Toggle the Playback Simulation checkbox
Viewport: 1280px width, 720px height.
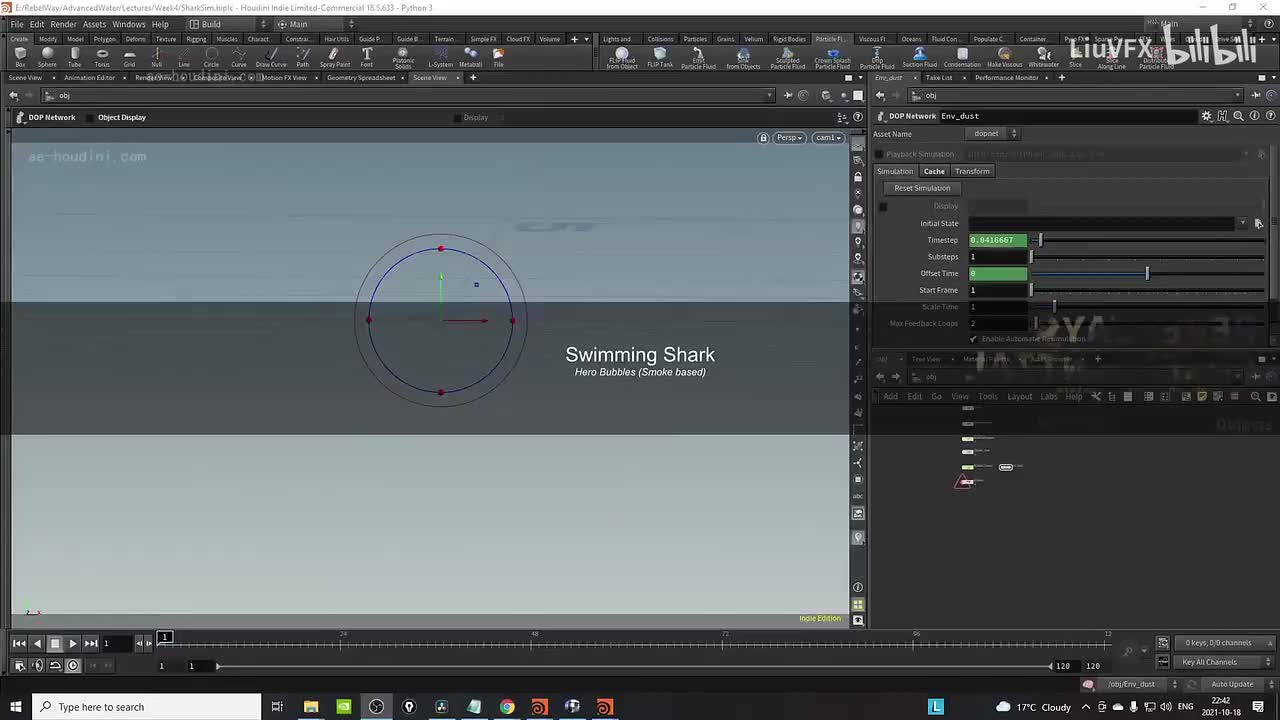click(x=879, y=154)
